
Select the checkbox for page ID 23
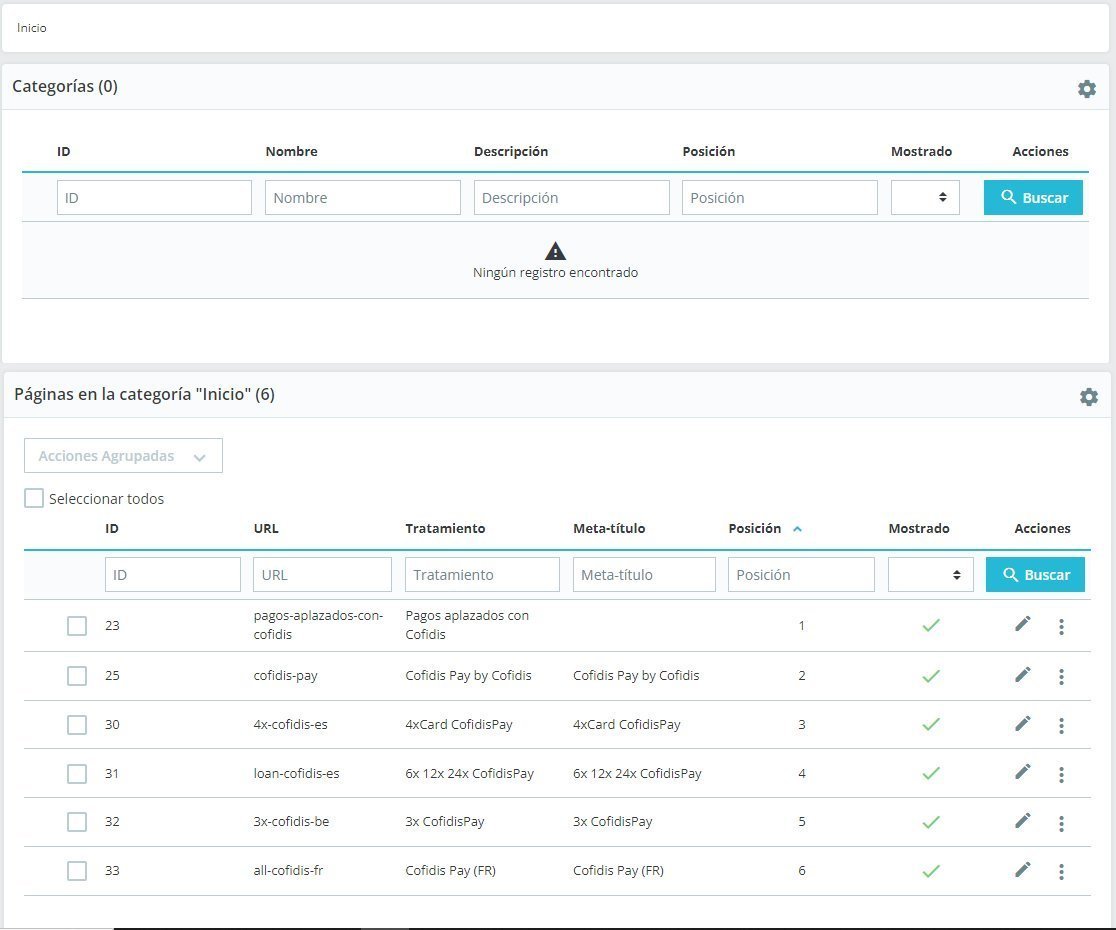point(77,626)
